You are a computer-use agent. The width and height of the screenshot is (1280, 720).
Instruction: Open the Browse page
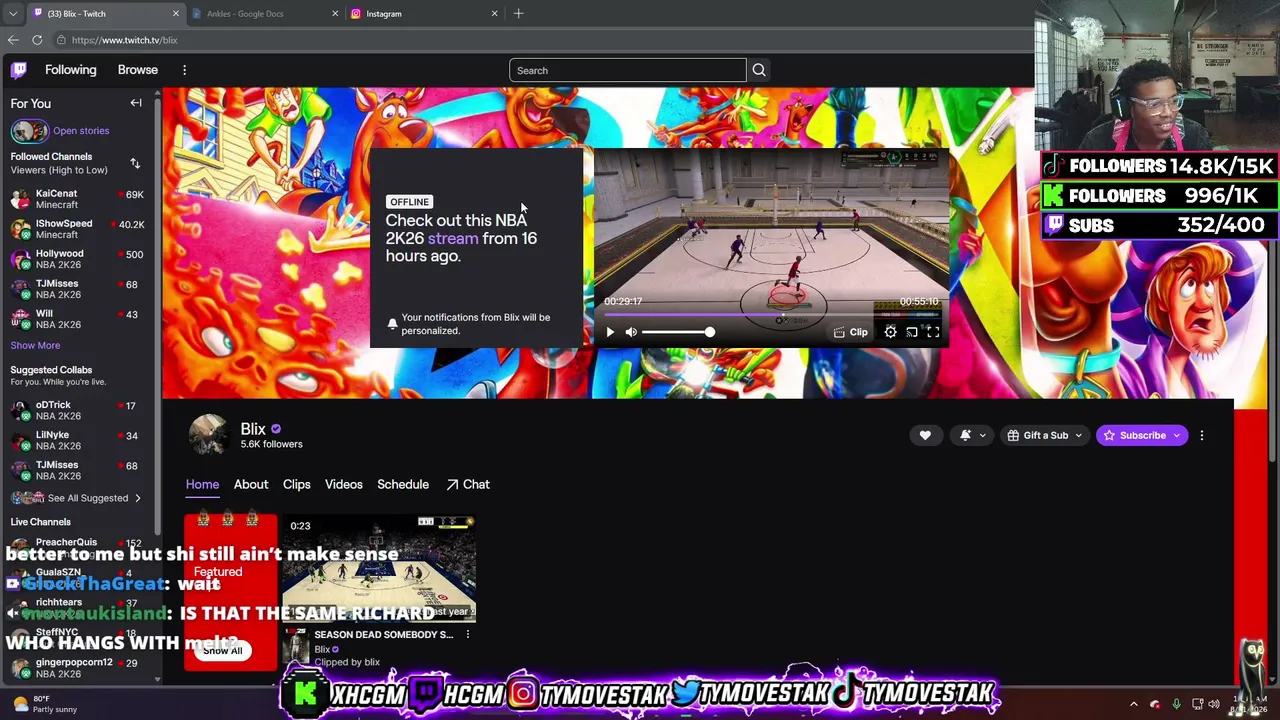[x=138, y=70]
